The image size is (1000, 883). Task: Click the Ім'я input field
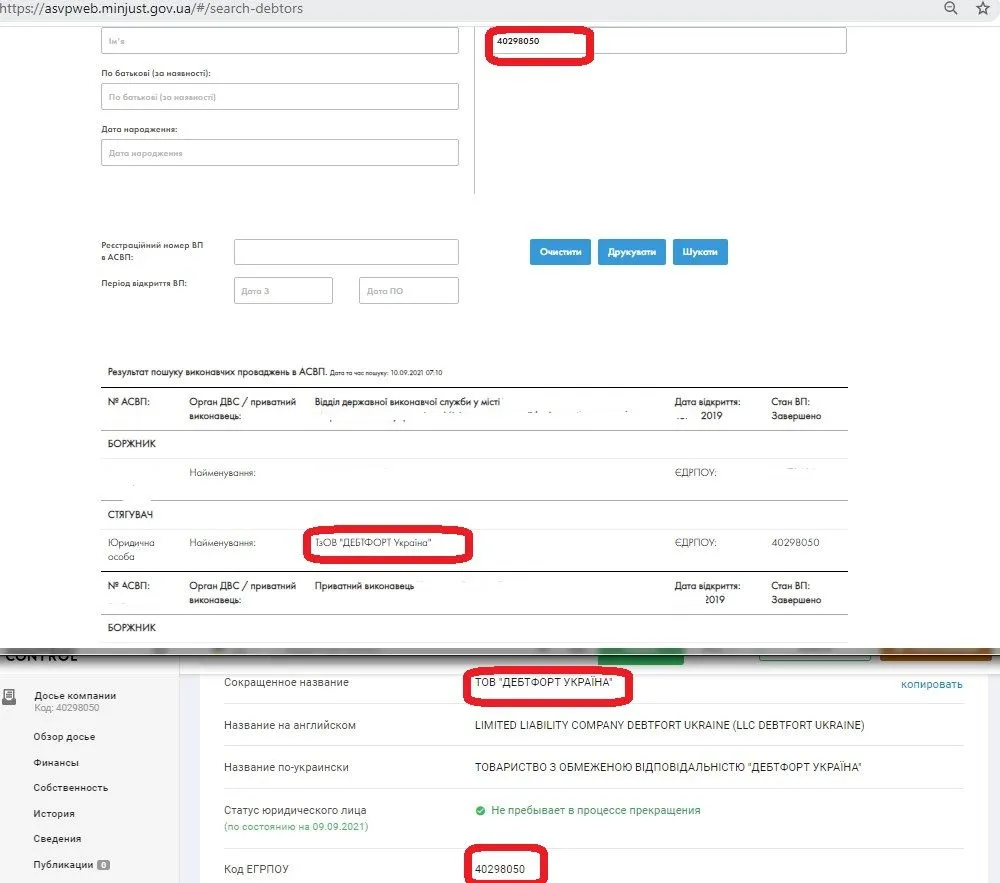279,41
